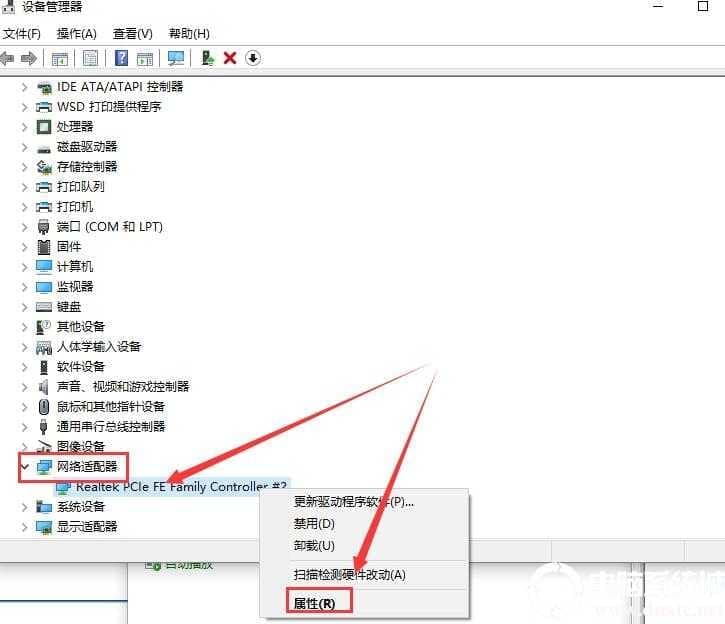Click the 其他设备 unknown device icon

point(43,327)
